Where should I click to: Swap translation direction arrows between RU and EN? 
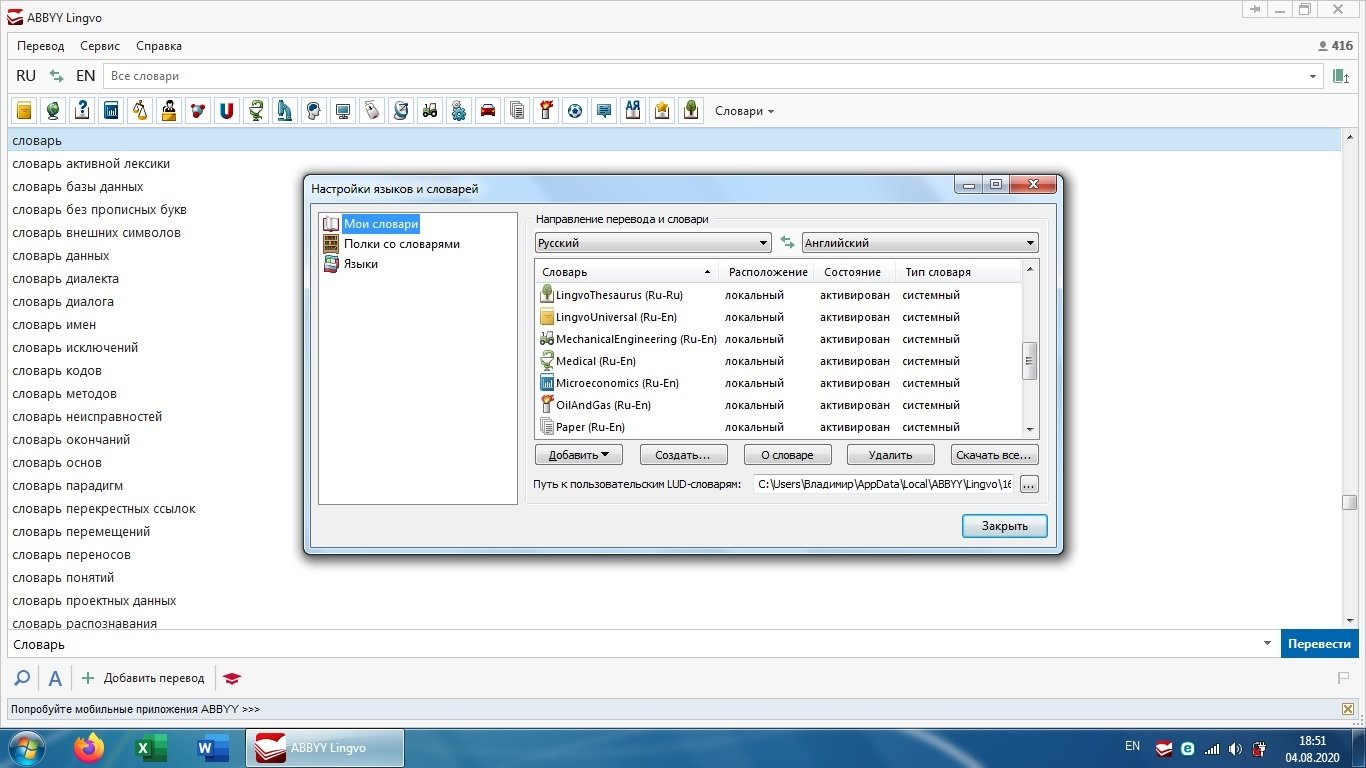click(x=56, y=76)
